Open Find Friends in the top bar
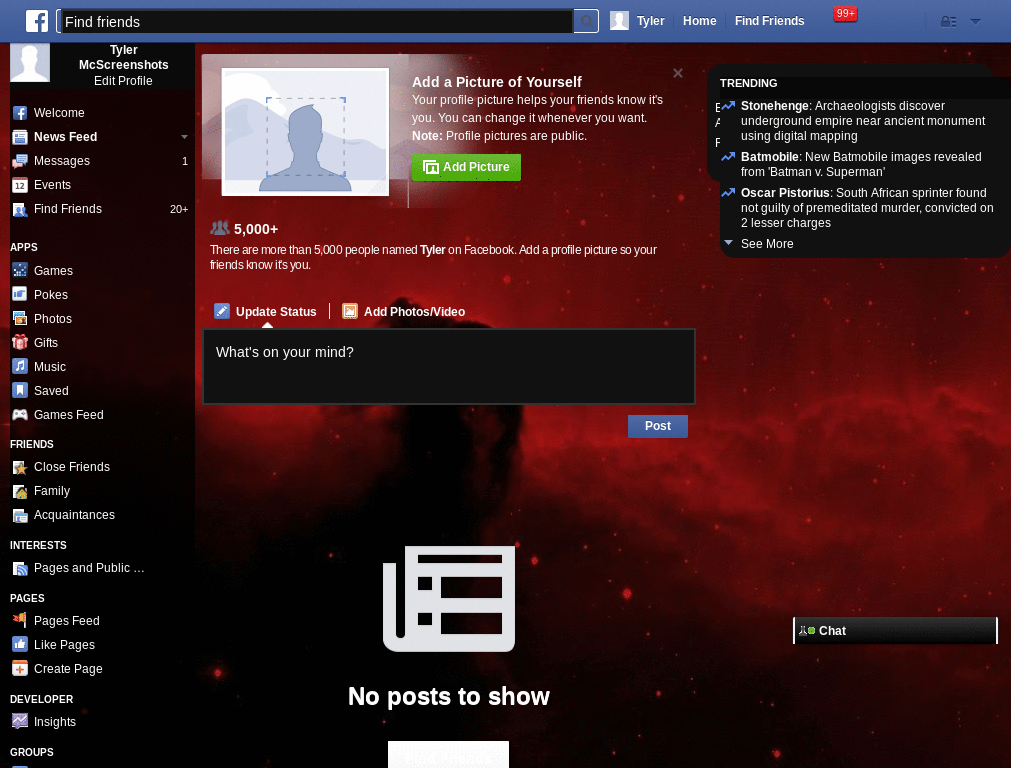Image resolution: width=1024 pixels, height=768 pixels. point(769,21)
